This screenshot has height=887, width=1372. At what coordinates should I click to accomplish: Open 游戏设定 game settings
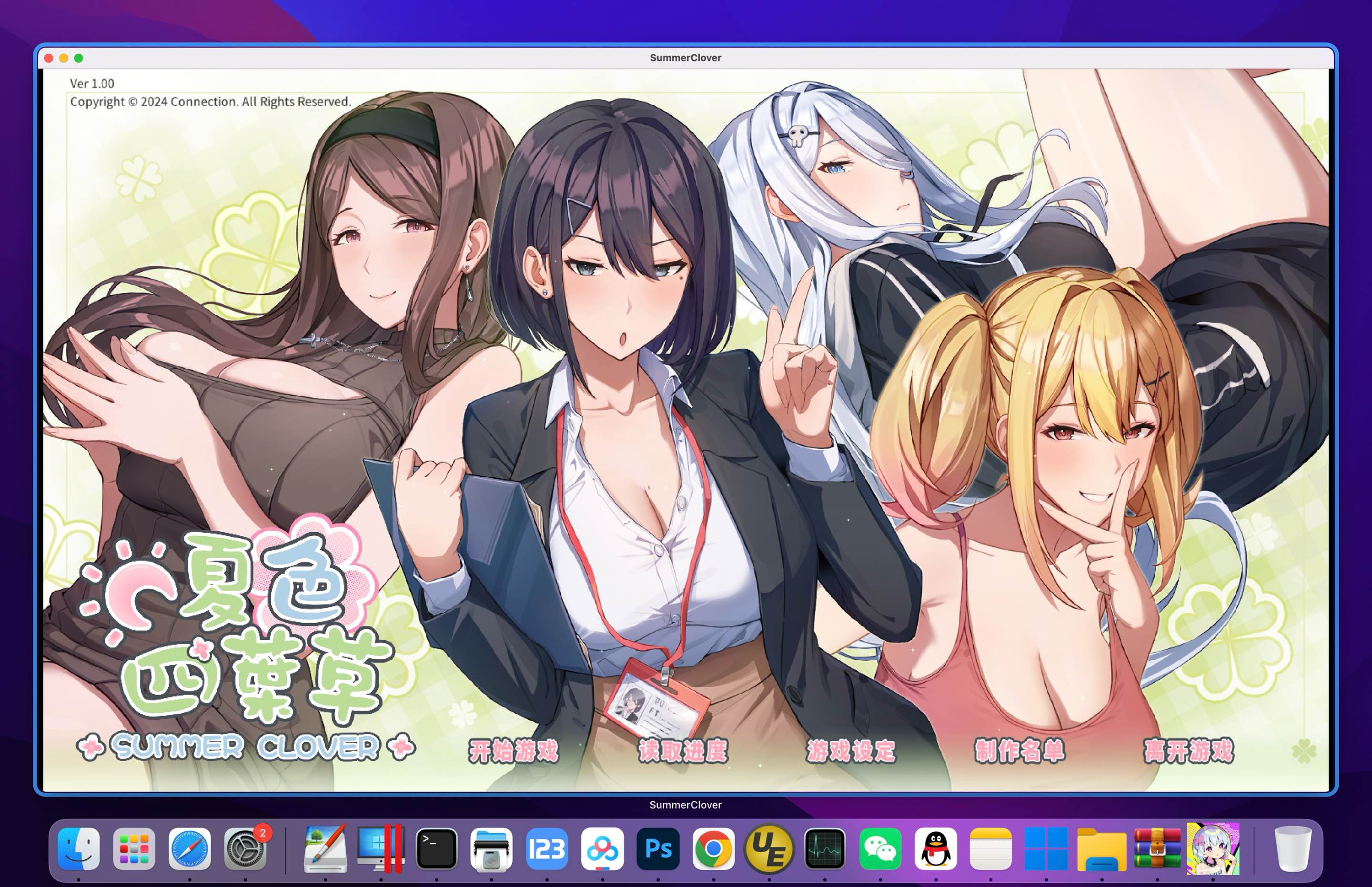851,751
